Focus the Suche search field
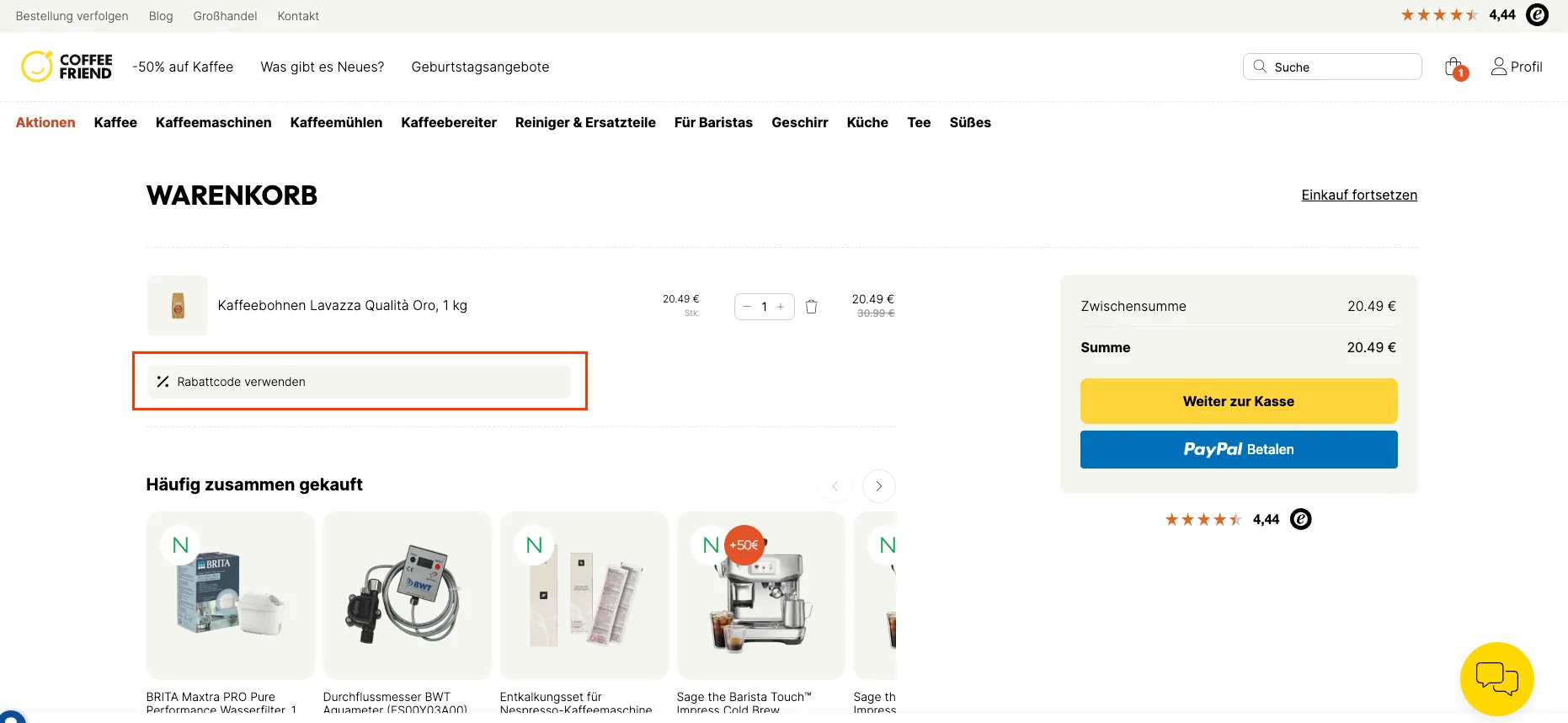The width and height of the screenshot is (1568, 723). (1332, 67)
